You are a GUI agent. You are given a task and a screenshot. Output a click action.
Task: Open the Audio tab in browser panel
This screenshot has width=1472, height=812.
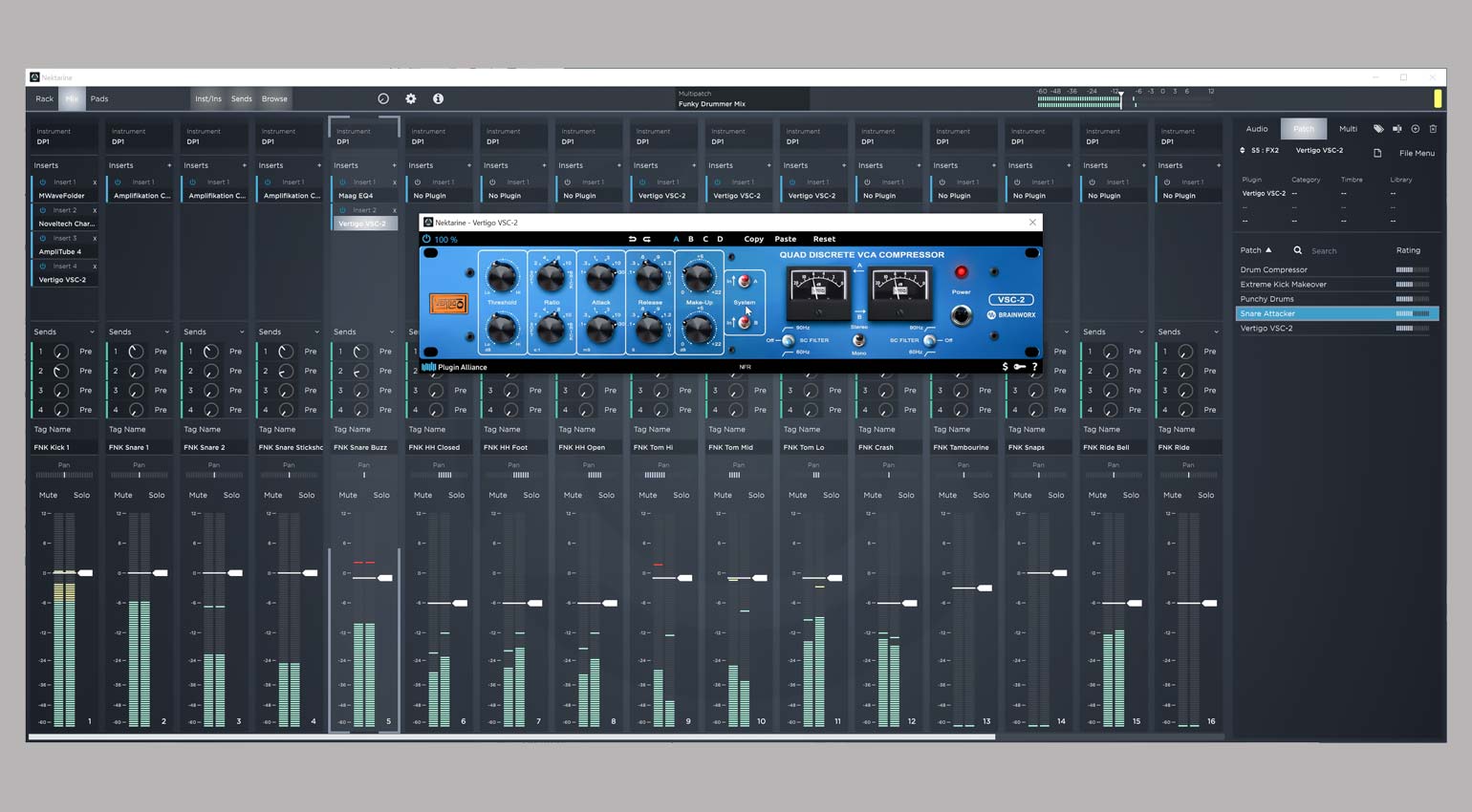tap(1257, 129)
